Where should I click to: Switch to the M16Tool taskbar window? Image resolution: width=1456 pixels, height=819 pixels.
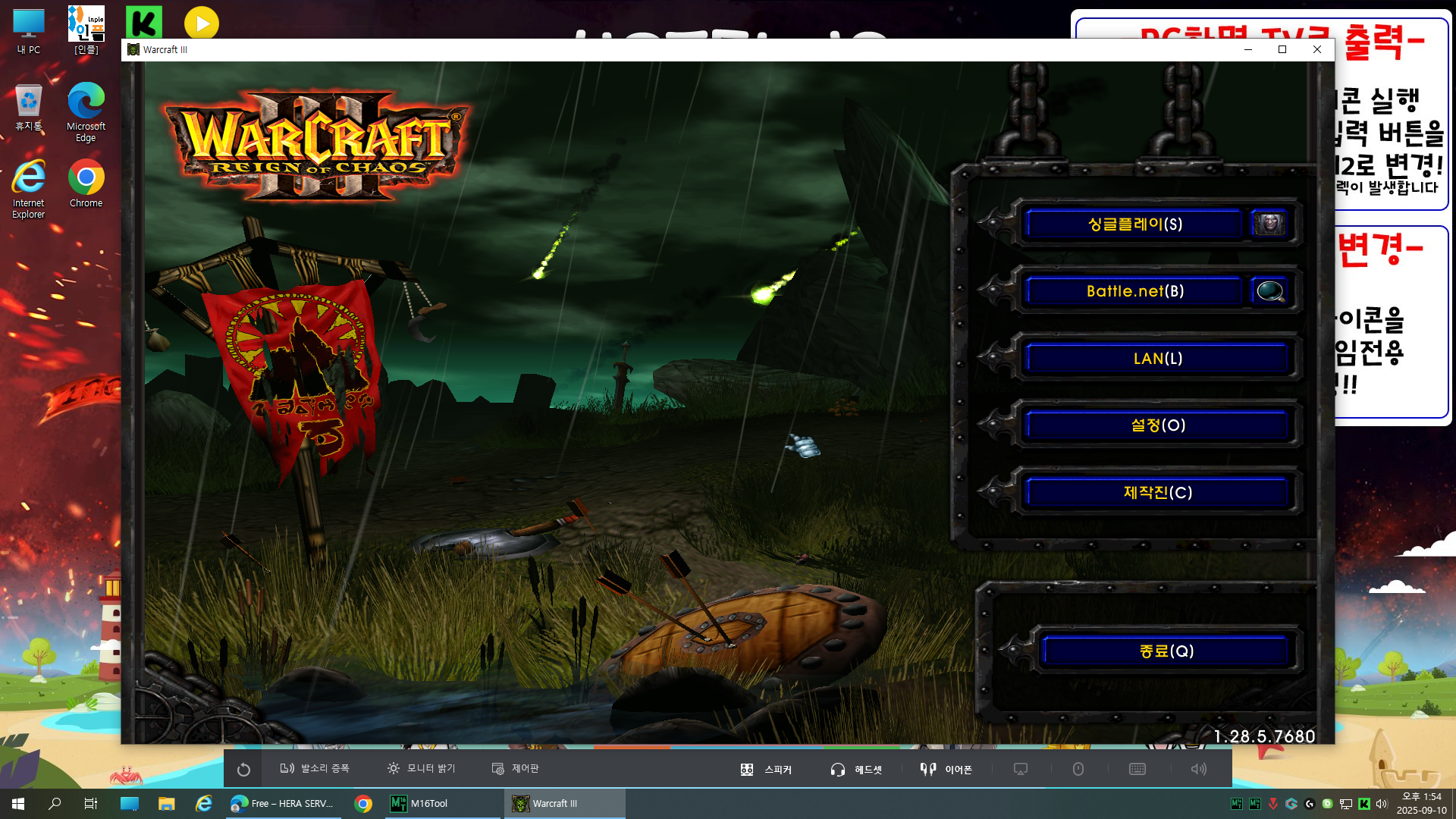tap(442, 804)
